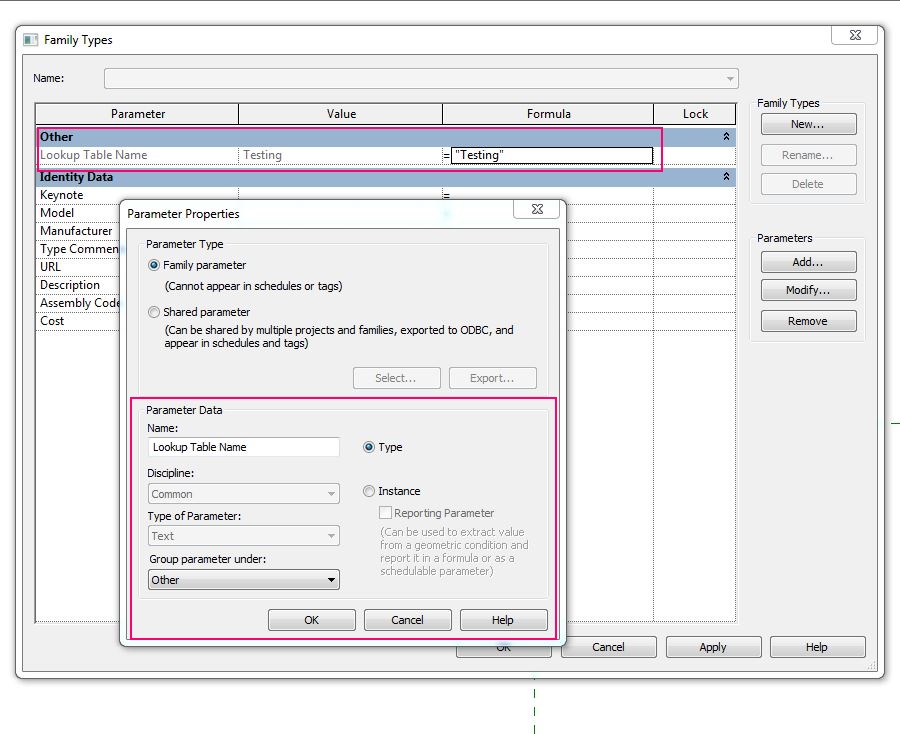Screen dimensions: 900x734
Task: Open the family type Name dropdown
Action: point(729,78)
